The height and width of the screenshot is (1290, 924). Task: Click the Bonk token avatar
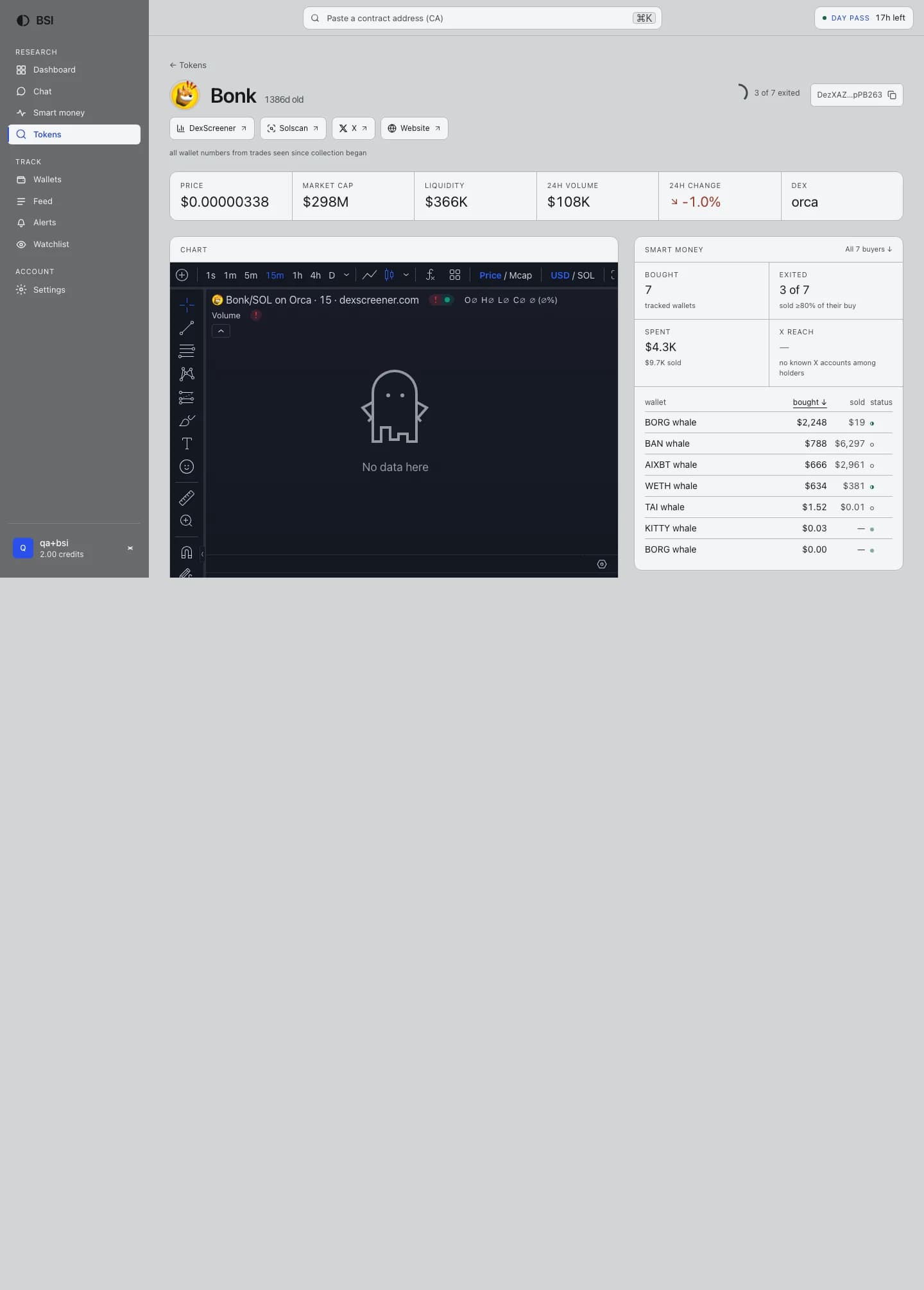[x=185, y=95]
